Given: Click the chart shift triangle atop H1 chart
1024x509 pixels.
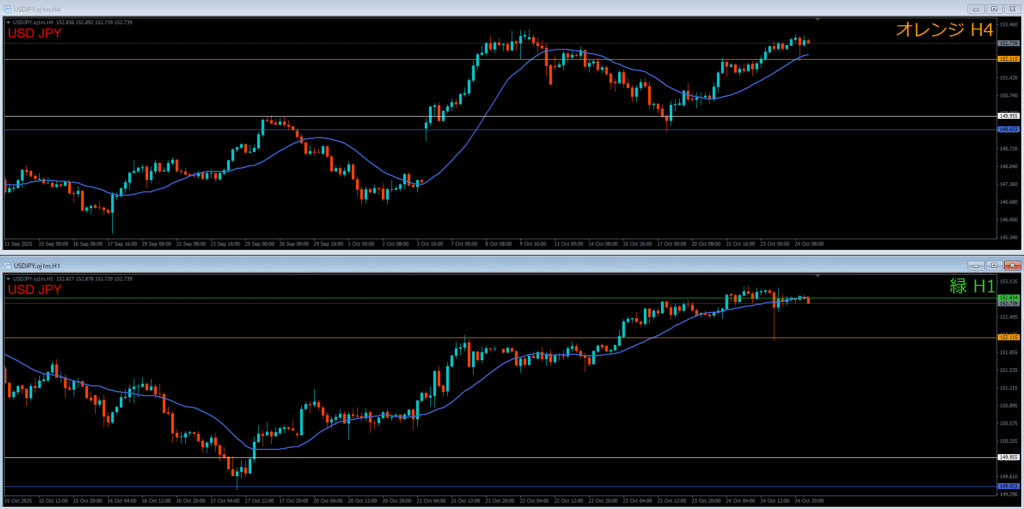Looking at the screenshot, I should [x=818, y=275].
